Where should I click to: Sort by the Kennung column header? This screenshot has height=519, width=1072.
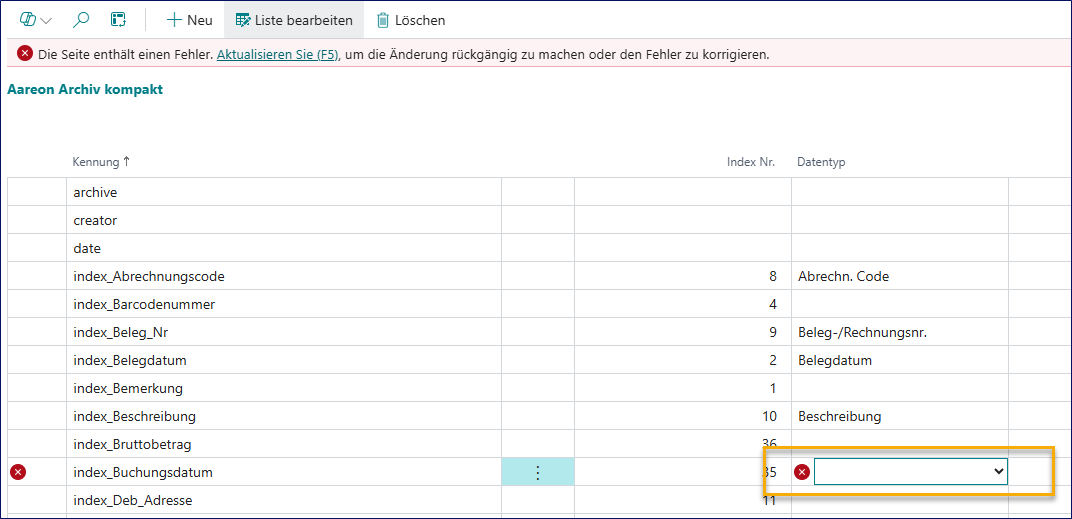[101, 161]
